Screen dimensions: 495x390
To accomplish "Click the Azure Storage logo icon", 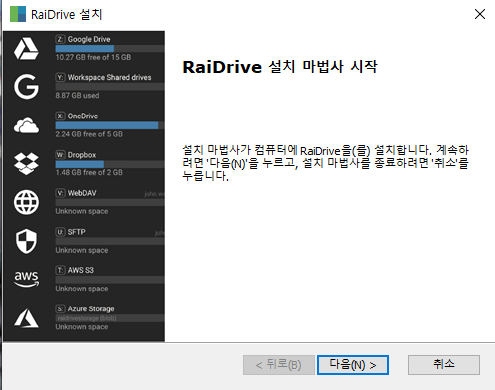I will pyautogui.click(x=26, y=318).
